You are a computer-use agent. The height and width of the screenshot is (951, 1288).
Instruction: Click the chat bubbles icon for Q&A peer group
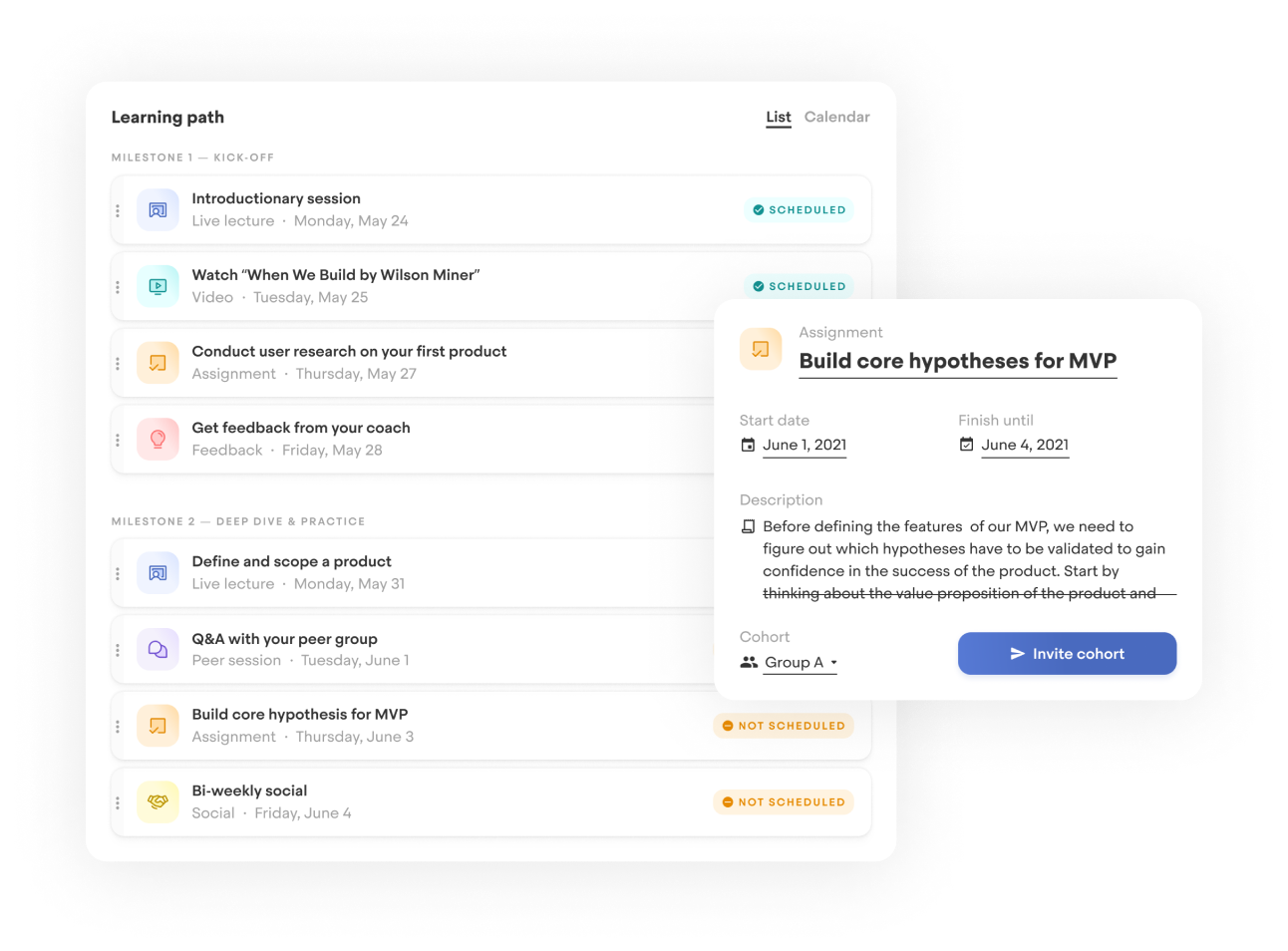click(158, 650)
